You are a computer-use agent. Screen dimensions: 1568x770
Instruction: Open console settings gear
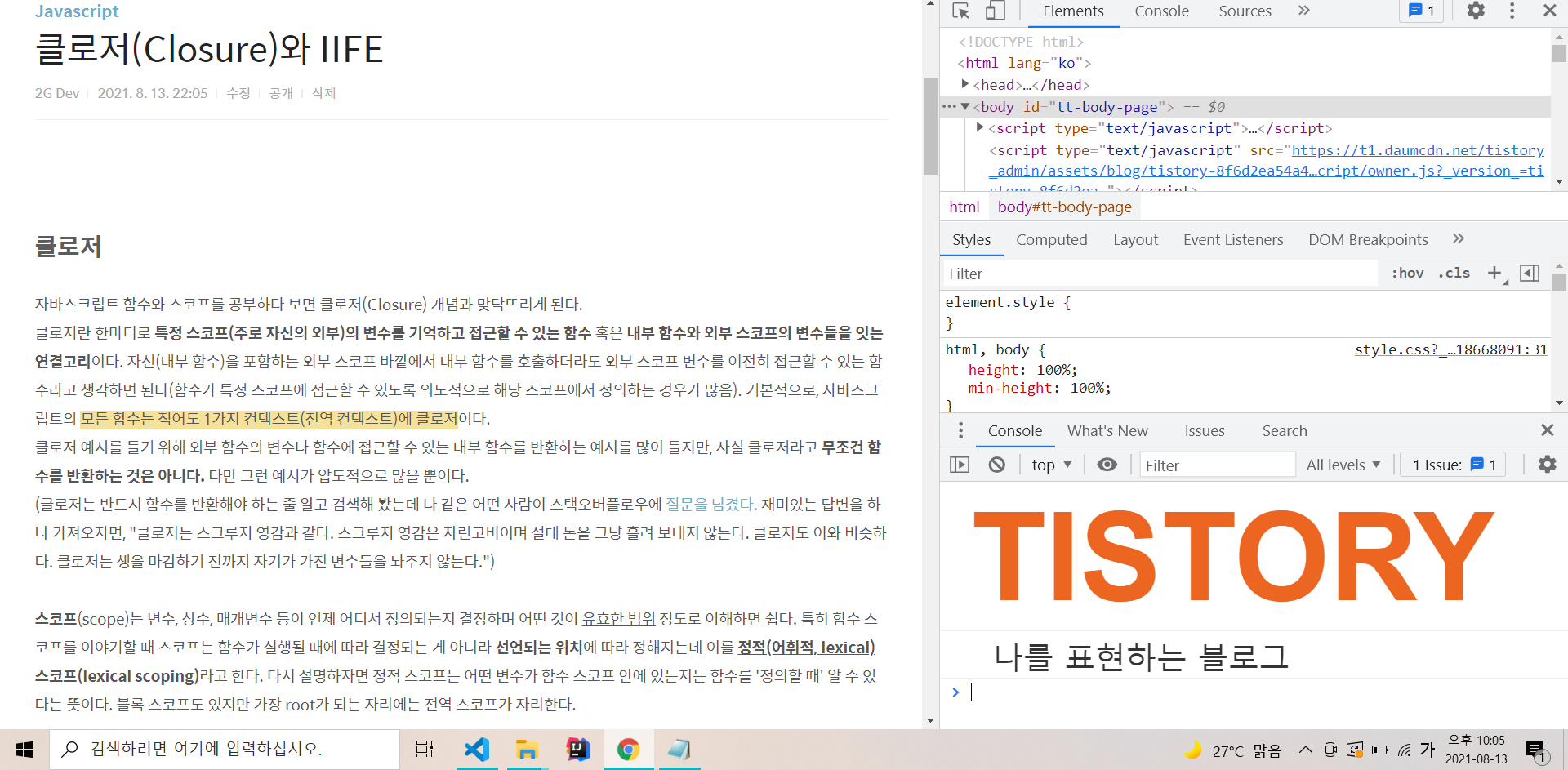[1547, 465]
